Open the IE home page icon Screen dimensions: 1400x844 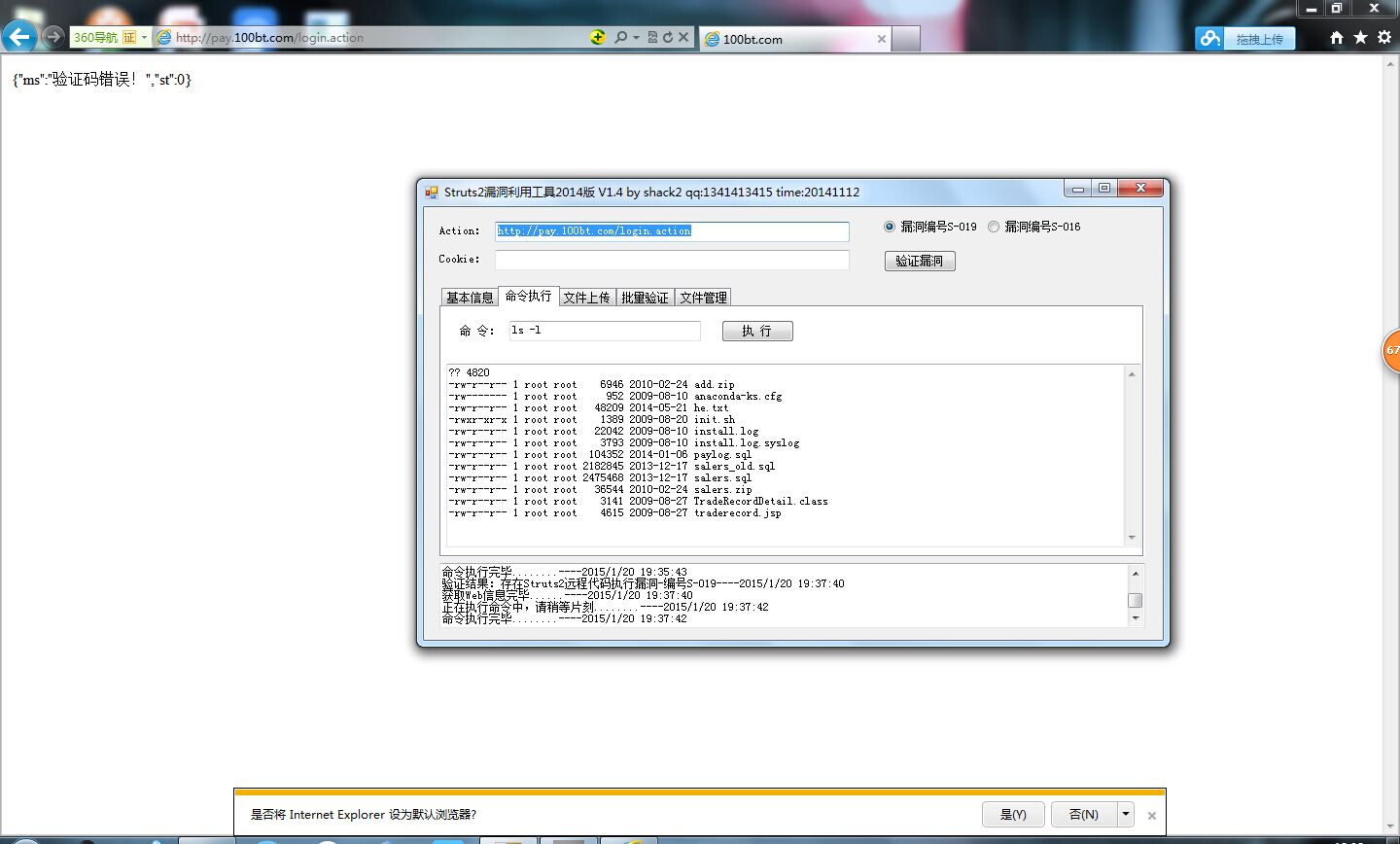1337,37
